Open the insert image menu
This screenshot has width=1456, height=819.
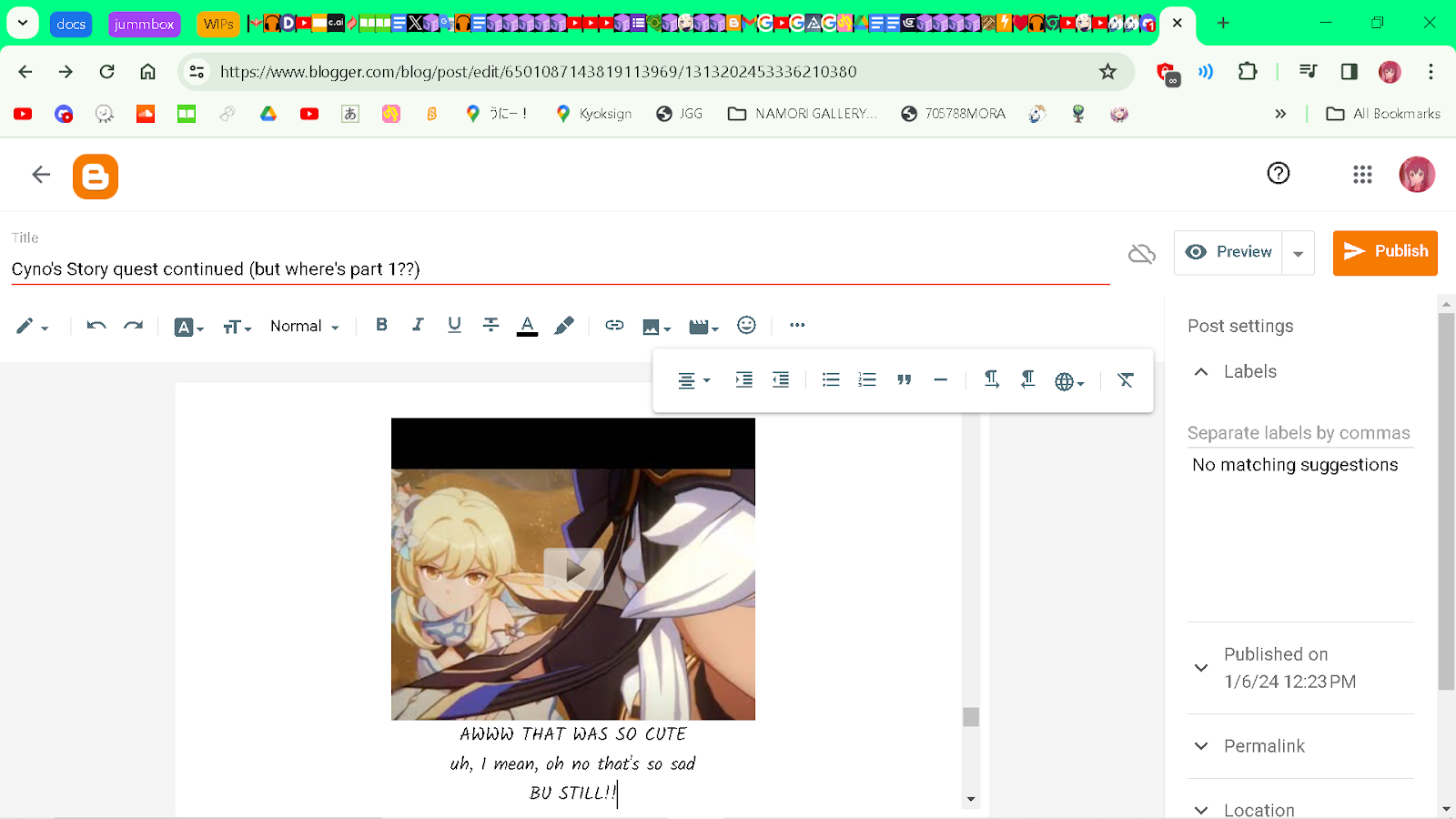coord(656,327)
